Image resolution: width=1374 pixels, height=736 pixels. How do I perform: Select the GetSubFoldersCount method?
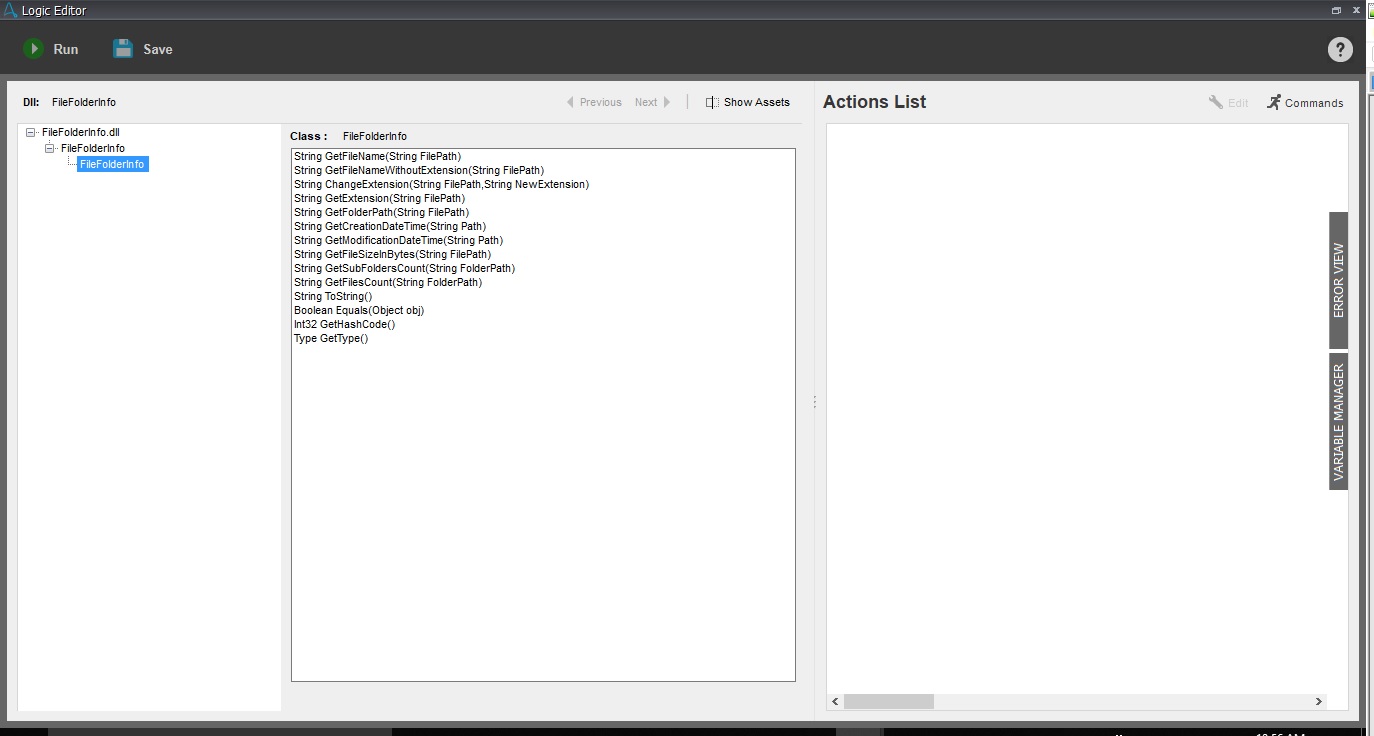[x=404, y=268]
